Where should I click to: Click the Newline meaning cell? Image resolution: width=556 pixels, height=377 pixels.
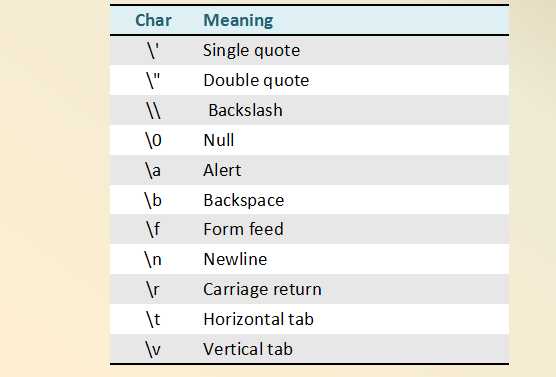(x=235, y=259)
